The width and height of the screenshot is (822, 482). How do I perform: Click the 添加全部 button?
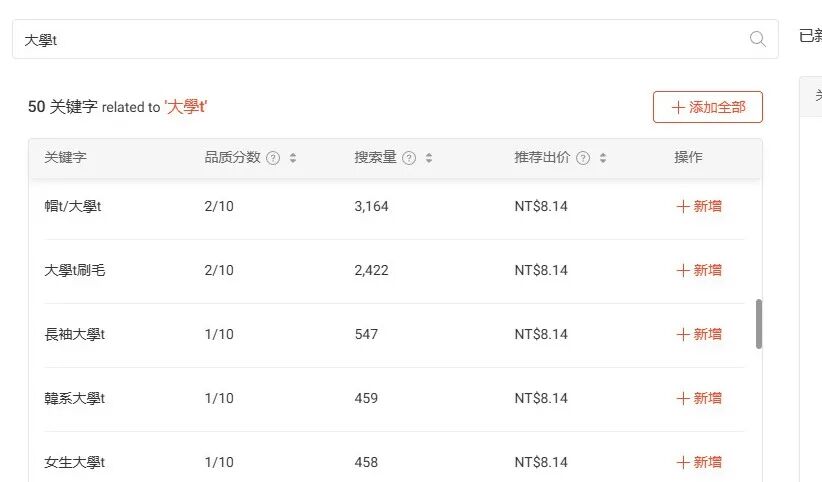(708, 107)
